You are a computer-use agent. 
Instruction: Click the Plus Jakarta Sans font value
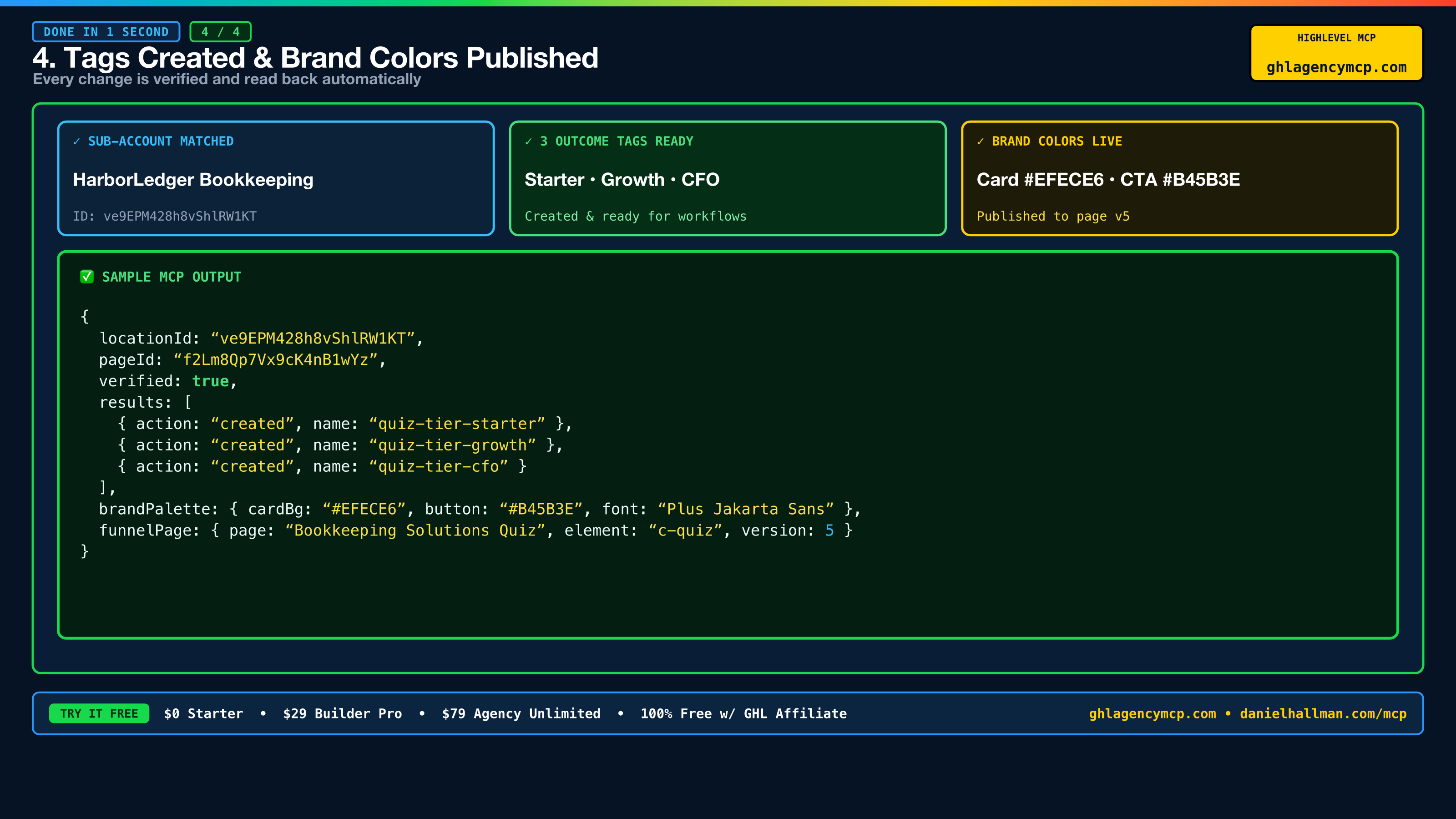tap(746, 509)
